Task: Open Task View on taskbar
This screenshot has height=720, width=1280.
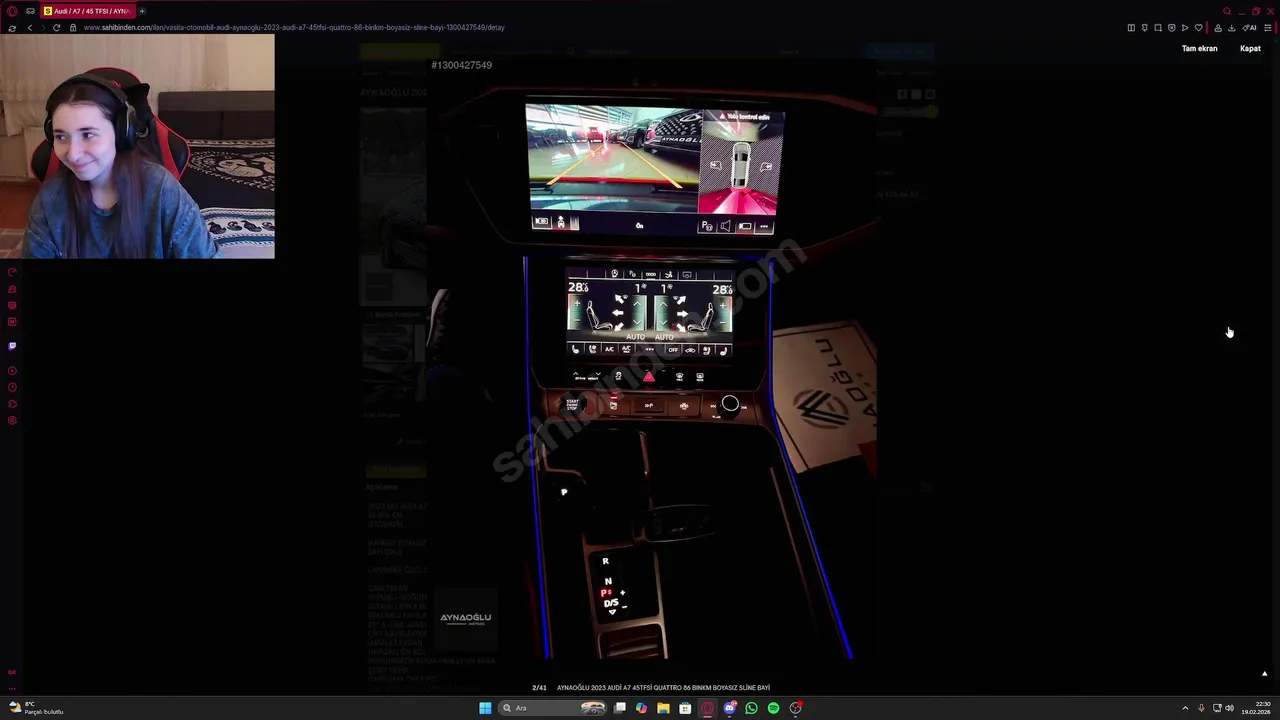Action: click(620, 708)
